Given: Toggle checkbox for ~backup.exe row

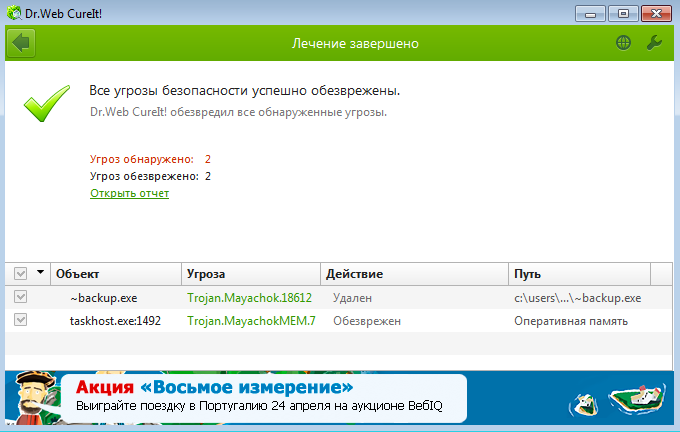Looking at the screenshot, I should [x=21, y=297].
